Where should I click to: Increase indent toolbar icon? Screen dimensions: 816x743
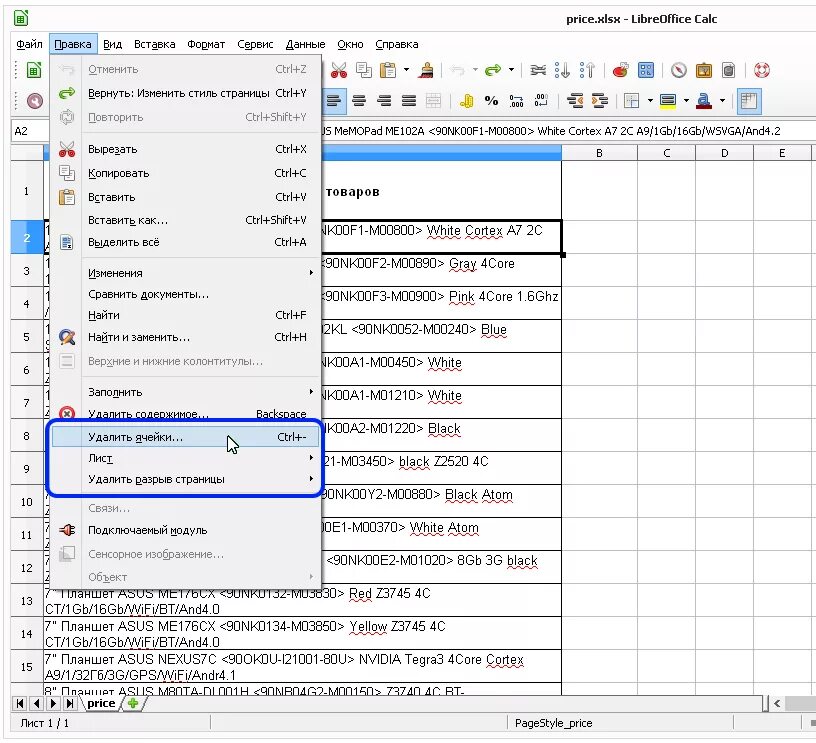point(600,101)
